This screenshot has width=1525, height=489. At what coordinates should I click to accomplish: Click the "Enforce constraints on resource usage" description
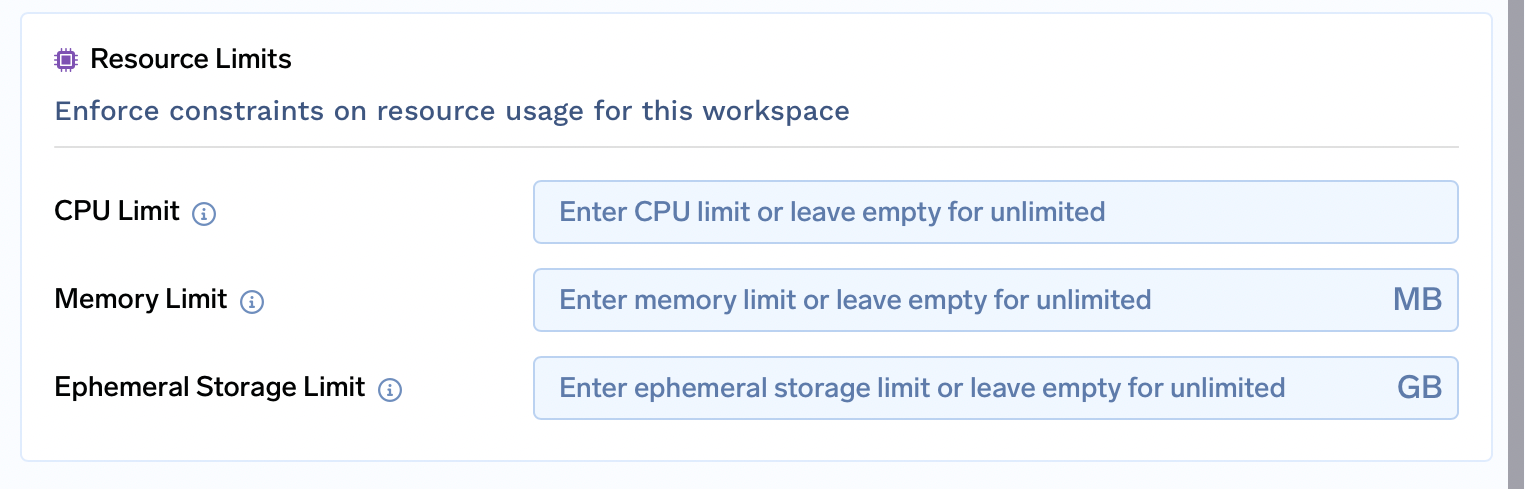coord(452,110)
